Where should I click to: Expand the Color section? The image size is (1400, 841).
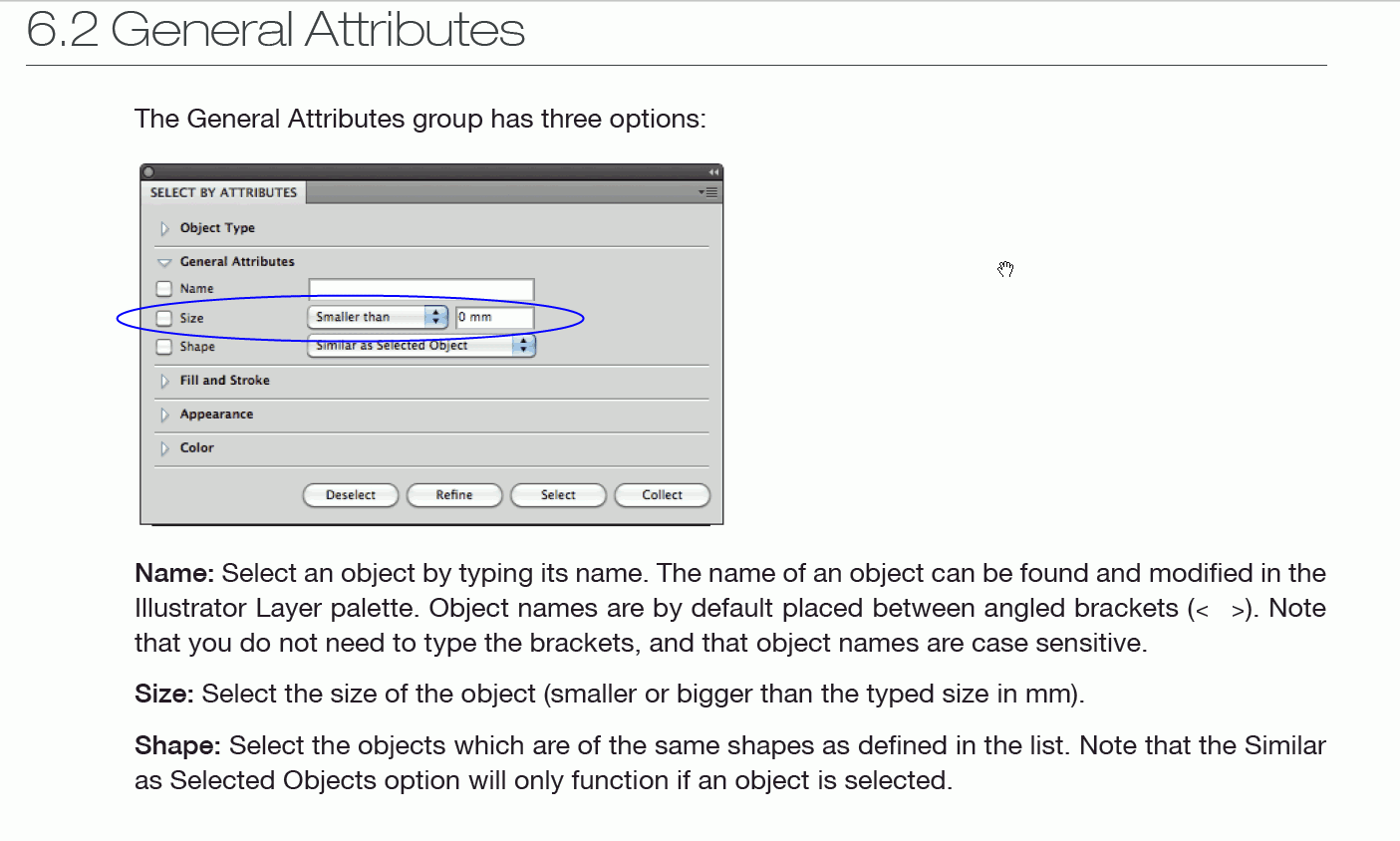coord(164,448)
